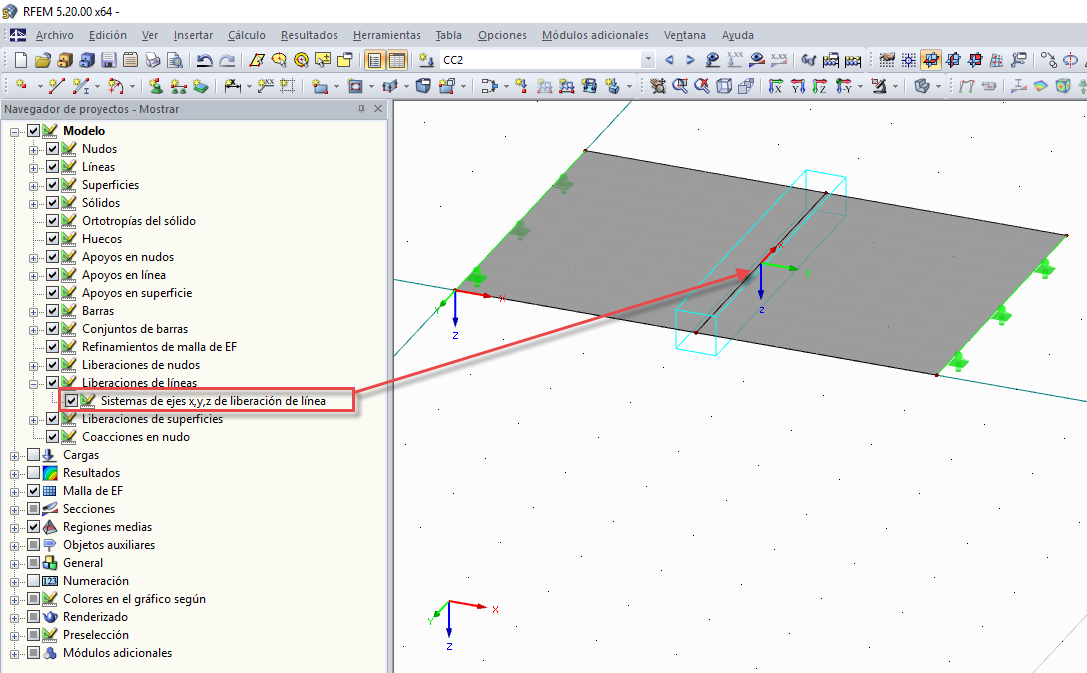Expand the Regiones medias node
This screenshot has width=1087, height=673.
click(x=15, y=527)
